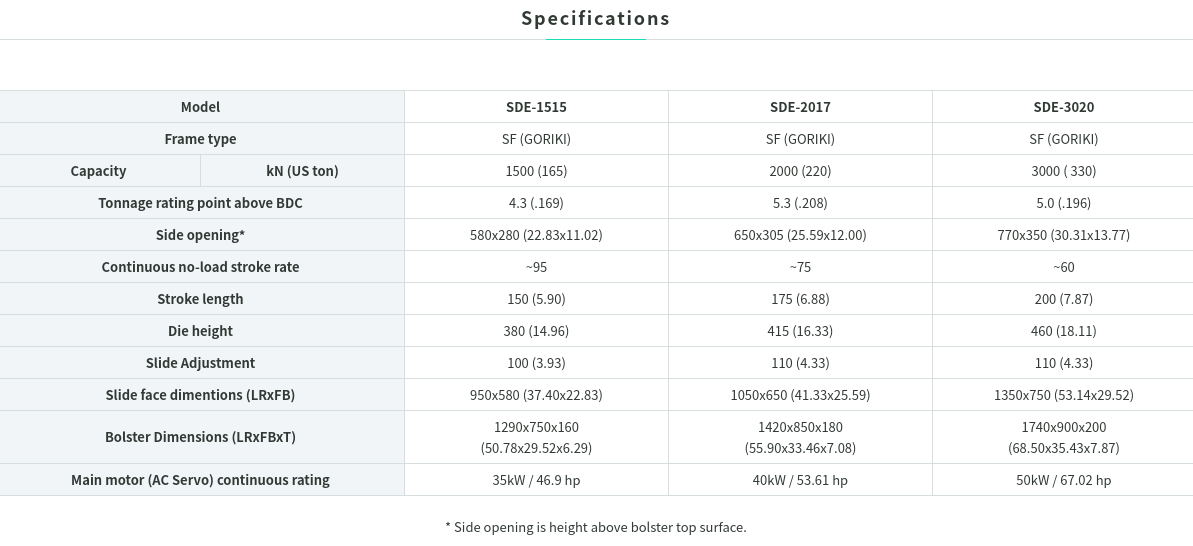This screenshot has height=546, width=1193.
Task: Click the 1500 (165) capacity value
Action: click(536, 171)
